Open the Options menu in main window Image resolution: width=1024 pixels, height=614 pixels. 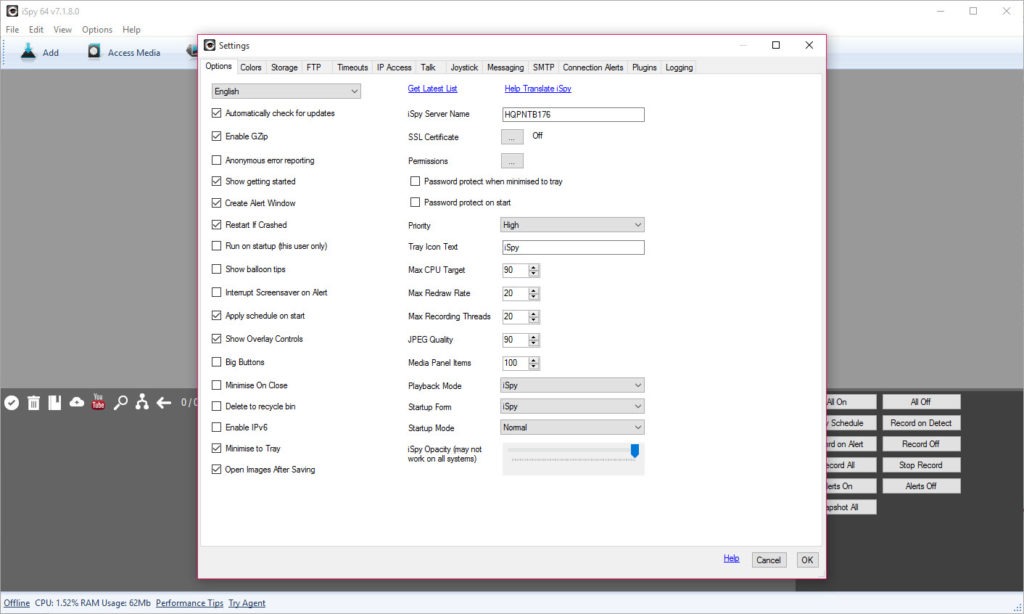(97, 29)
